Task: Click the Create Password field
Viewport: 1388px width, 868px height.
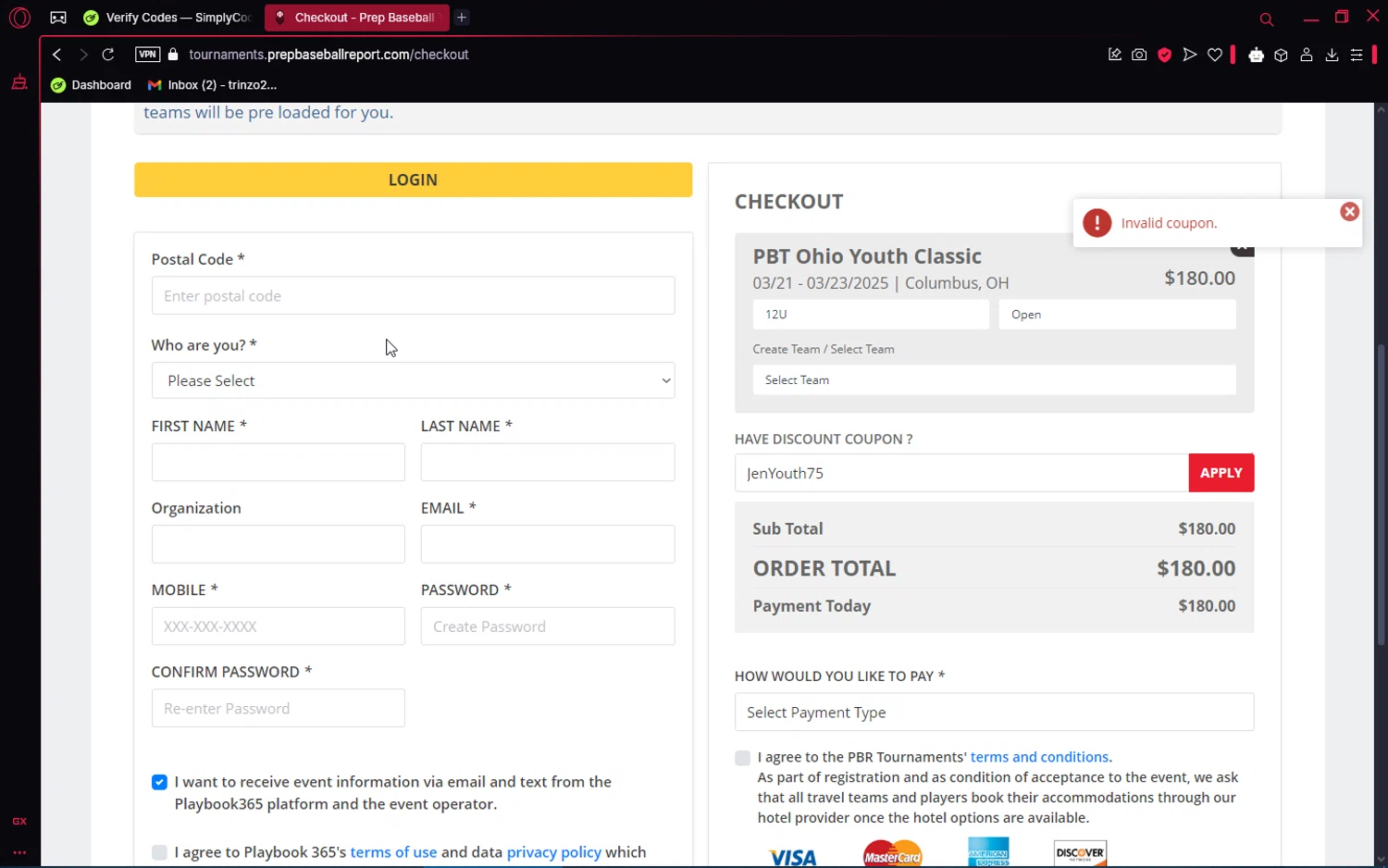Action: point(548,626)
